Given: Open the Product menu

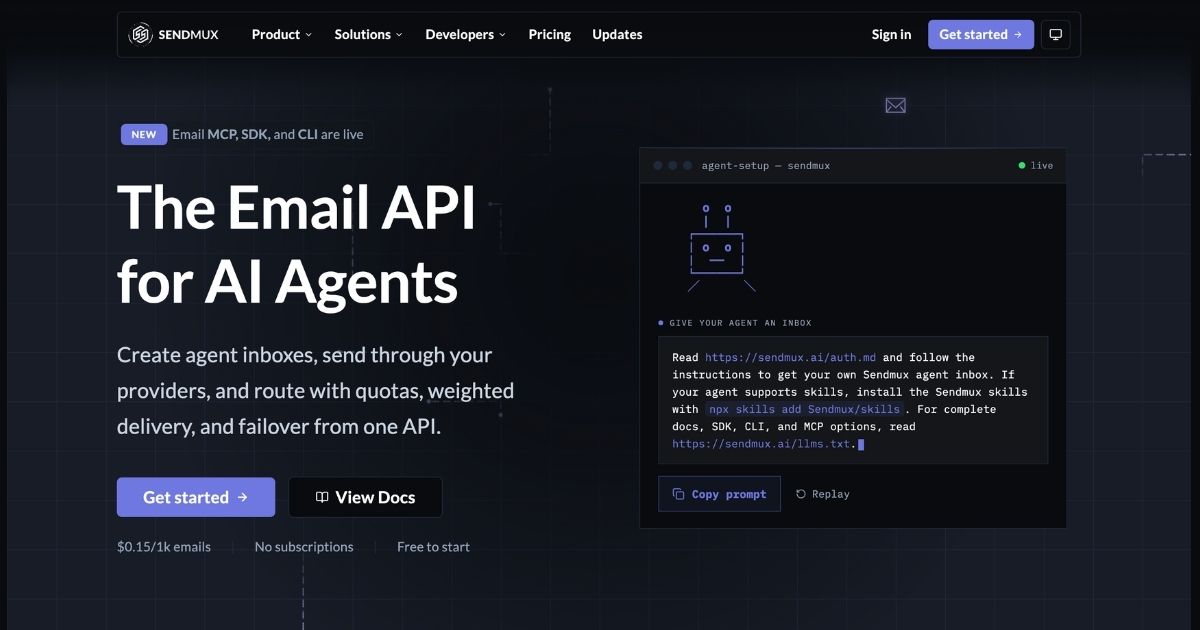Looking at the screenshot, I should click(282, 34).
